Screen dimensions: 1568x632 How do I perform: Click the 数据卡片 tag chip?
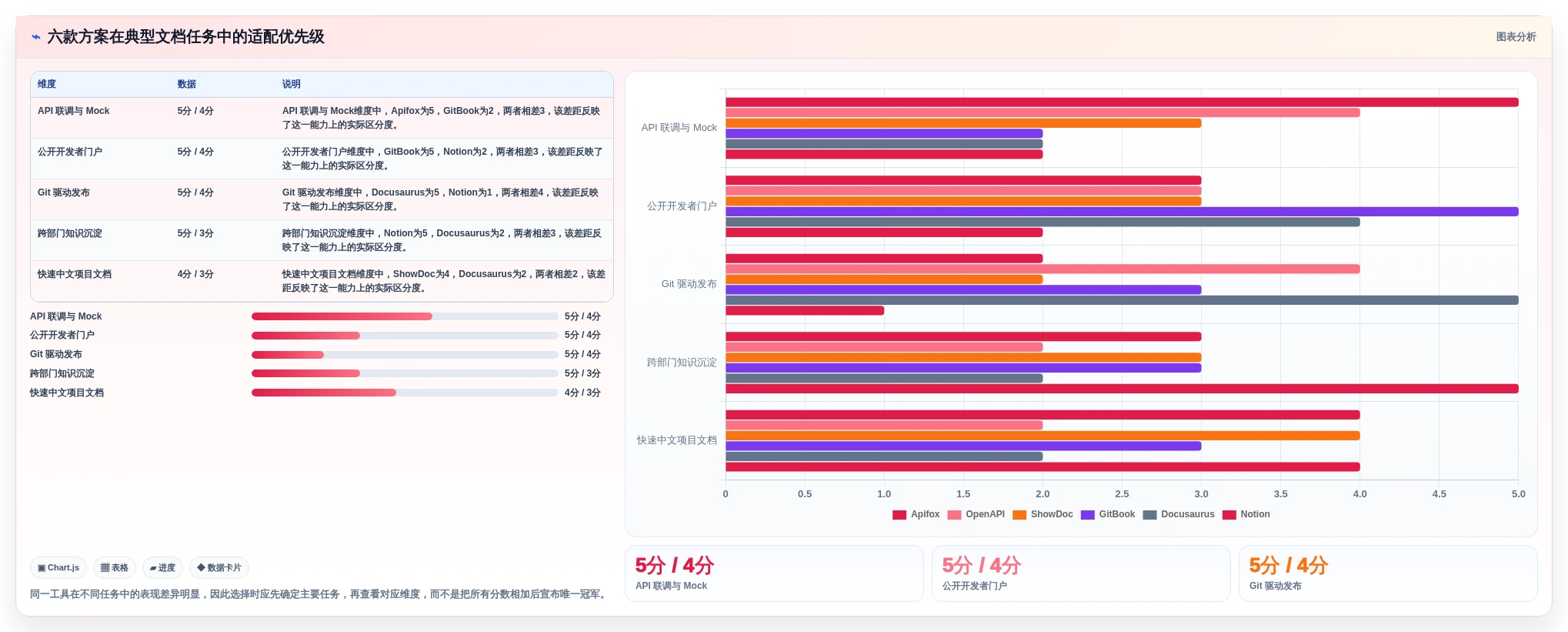click(x=219, y=568)
